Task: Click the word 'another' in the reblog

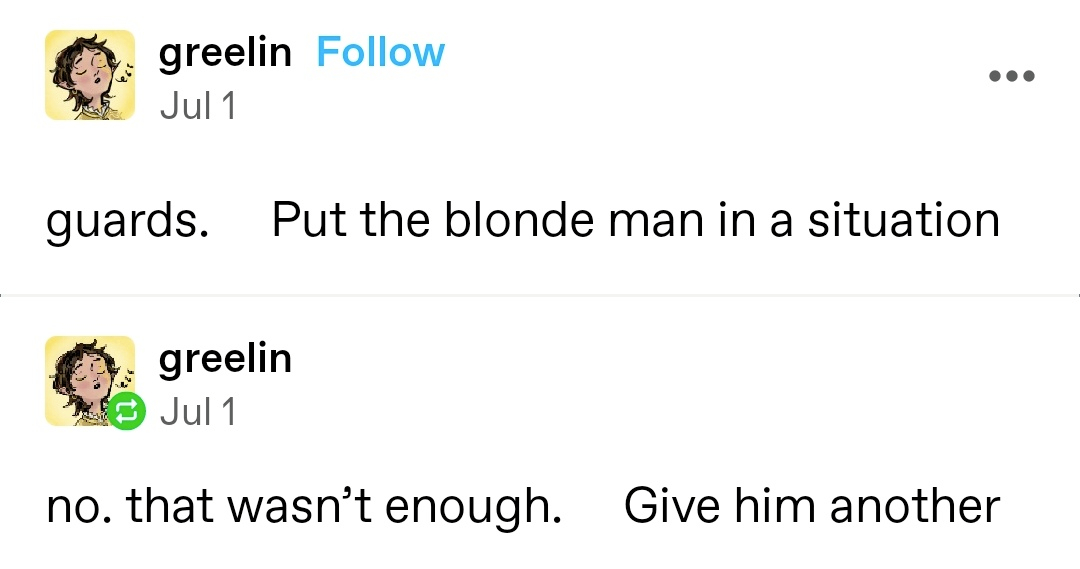Action: point(915,506)
